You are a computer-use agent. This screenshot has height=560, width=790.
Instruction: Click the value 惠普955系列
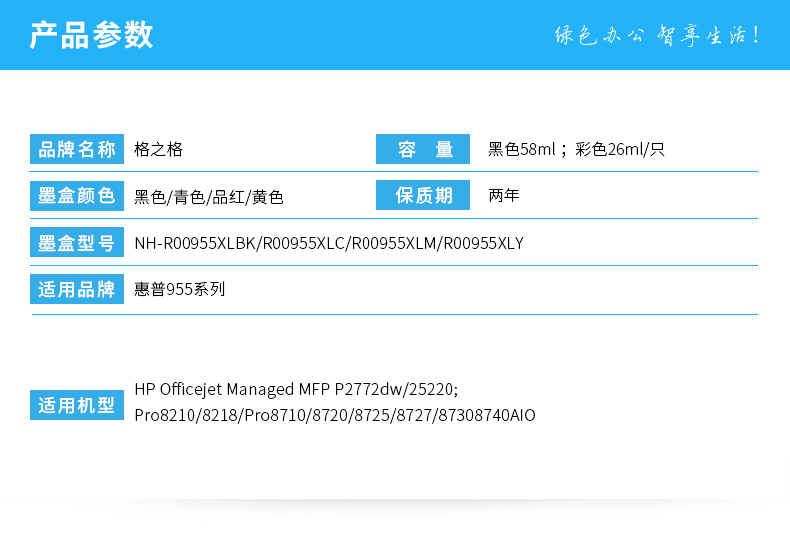point(179,289)
